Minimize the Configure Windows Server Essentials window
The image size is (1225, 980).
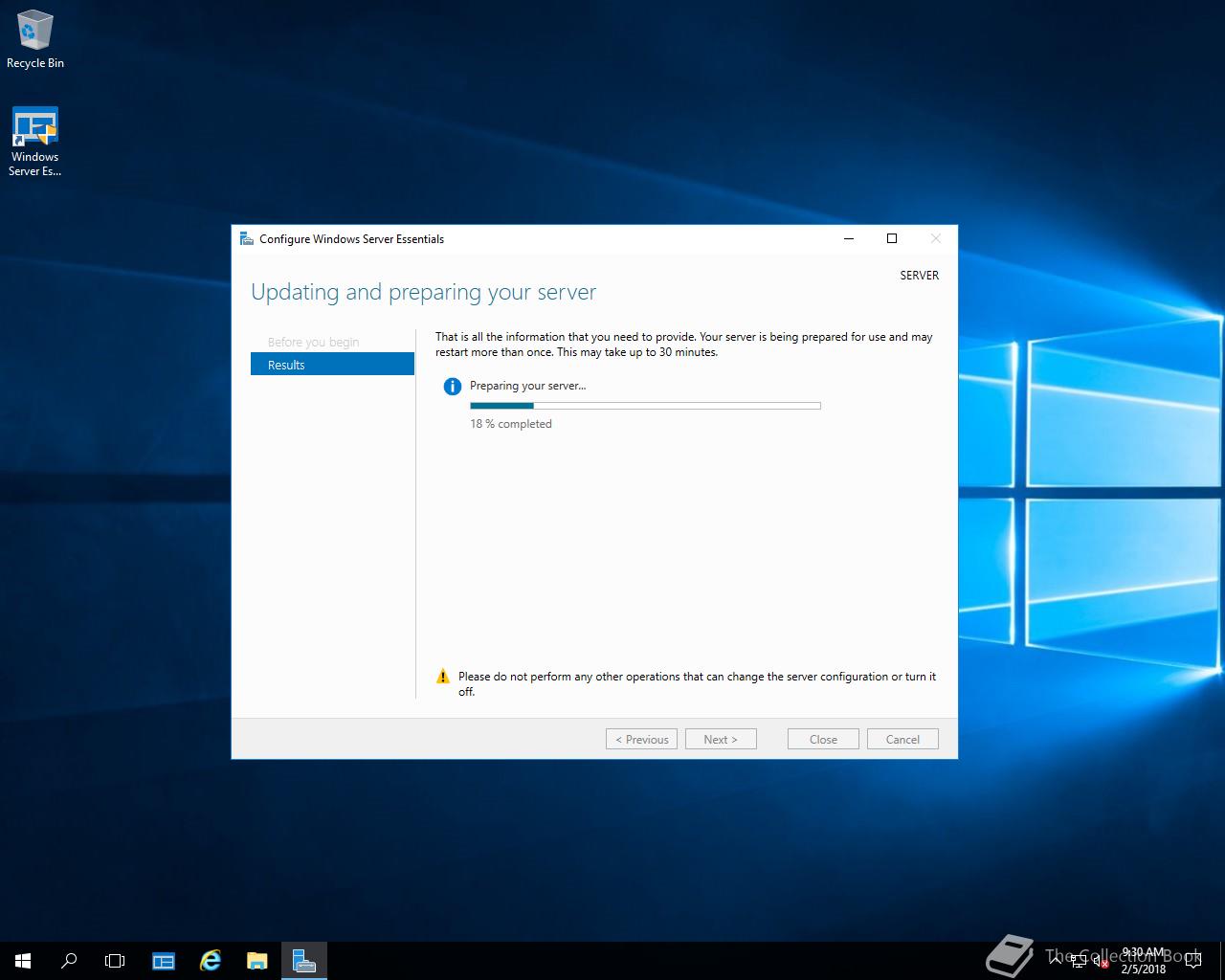point(848,238)
